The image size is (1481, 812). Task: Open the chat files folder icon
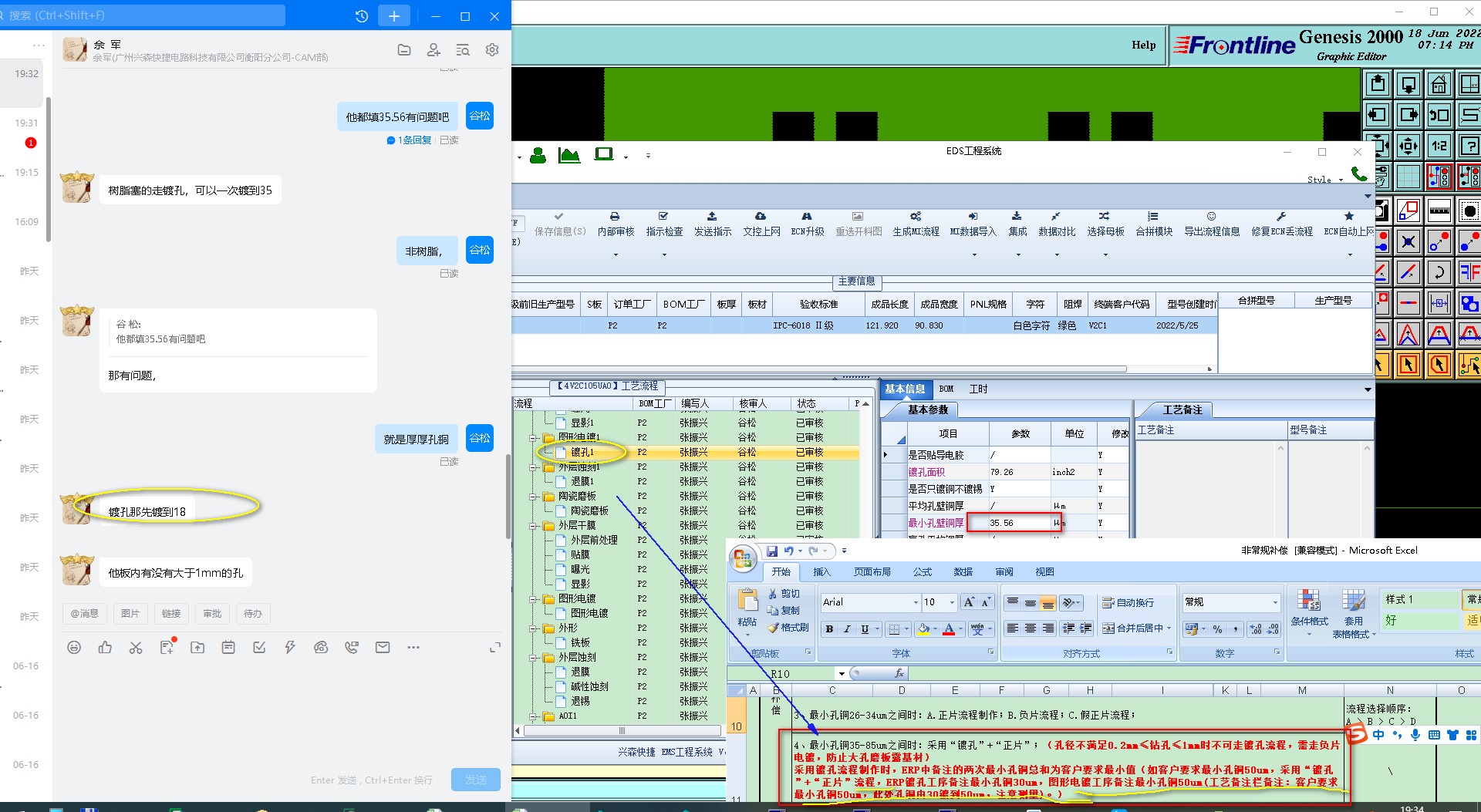click(x=404, y=50)
